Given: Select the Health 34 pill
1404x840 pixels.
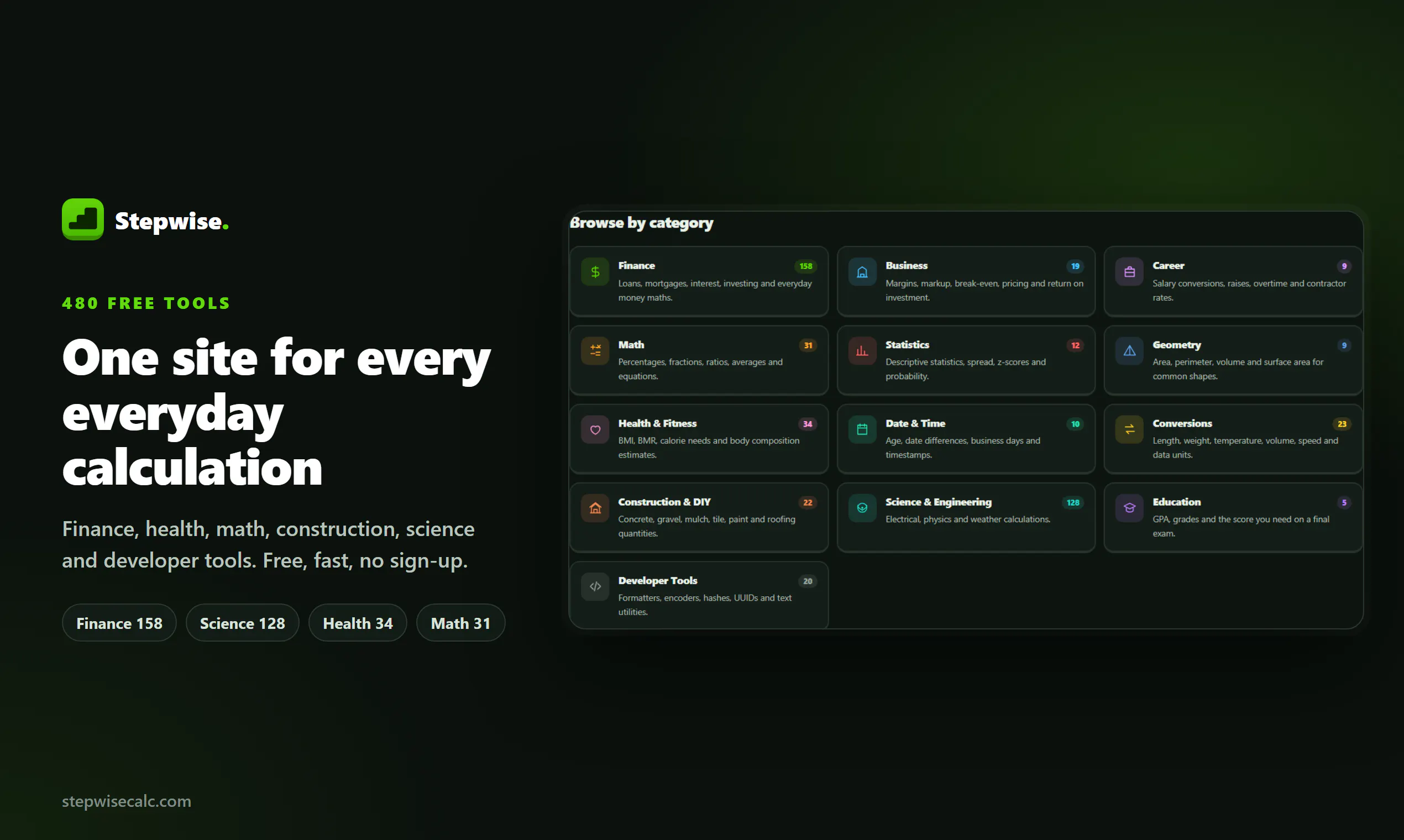Looking at the screenshot, I should click(358, 623).
